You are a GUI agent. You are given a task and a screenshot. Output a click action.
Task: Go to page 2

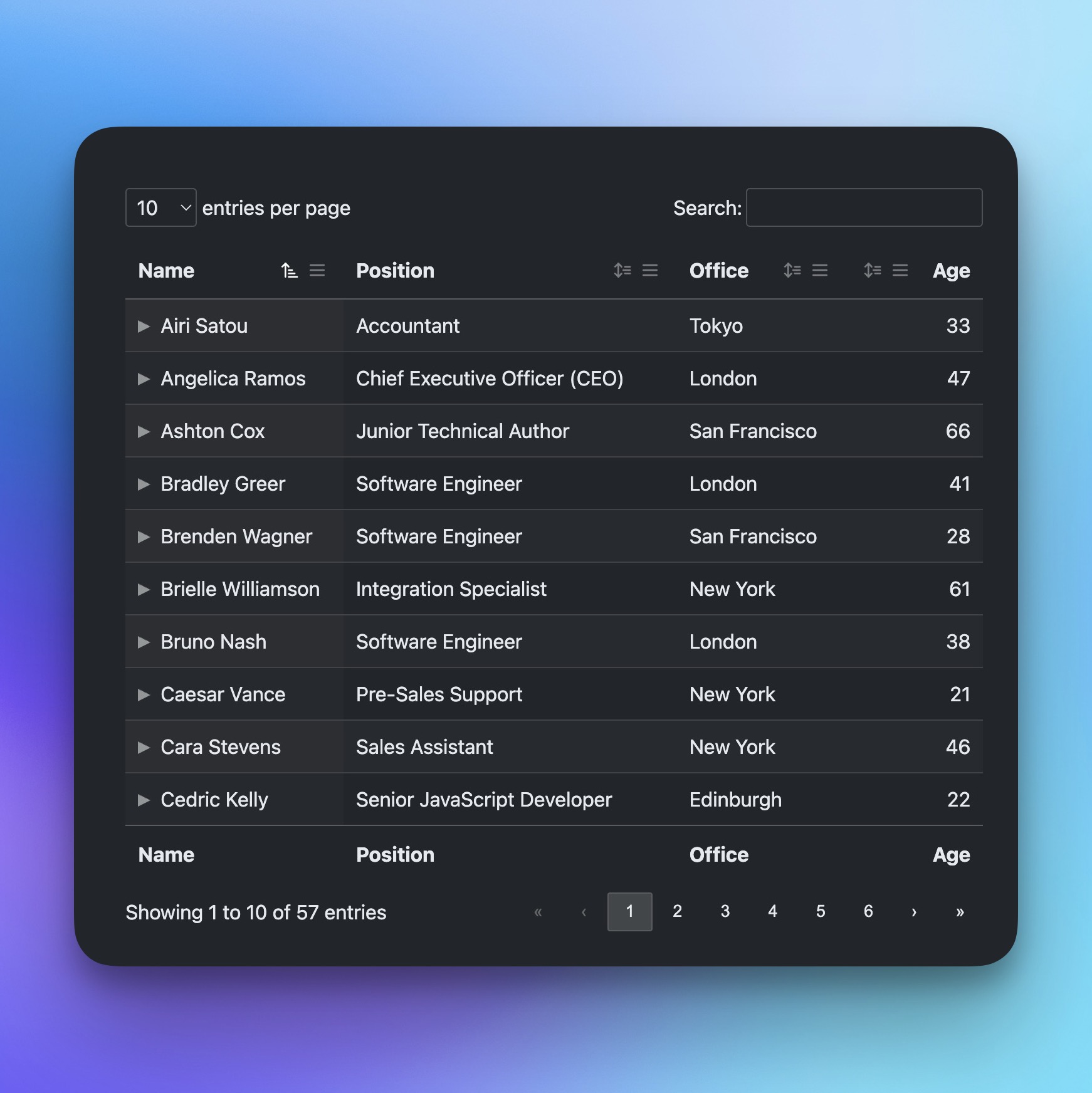point(677,911)
